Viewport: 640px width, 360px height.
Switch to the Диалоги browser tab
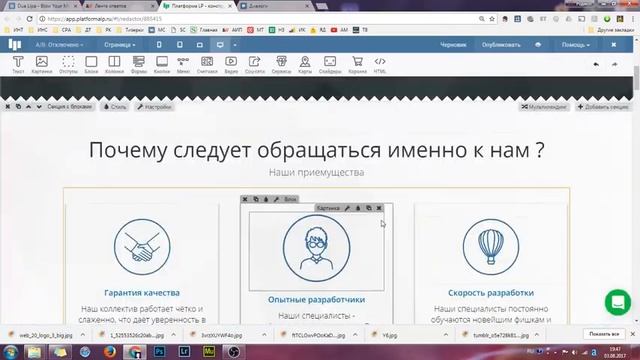[274, 6]
